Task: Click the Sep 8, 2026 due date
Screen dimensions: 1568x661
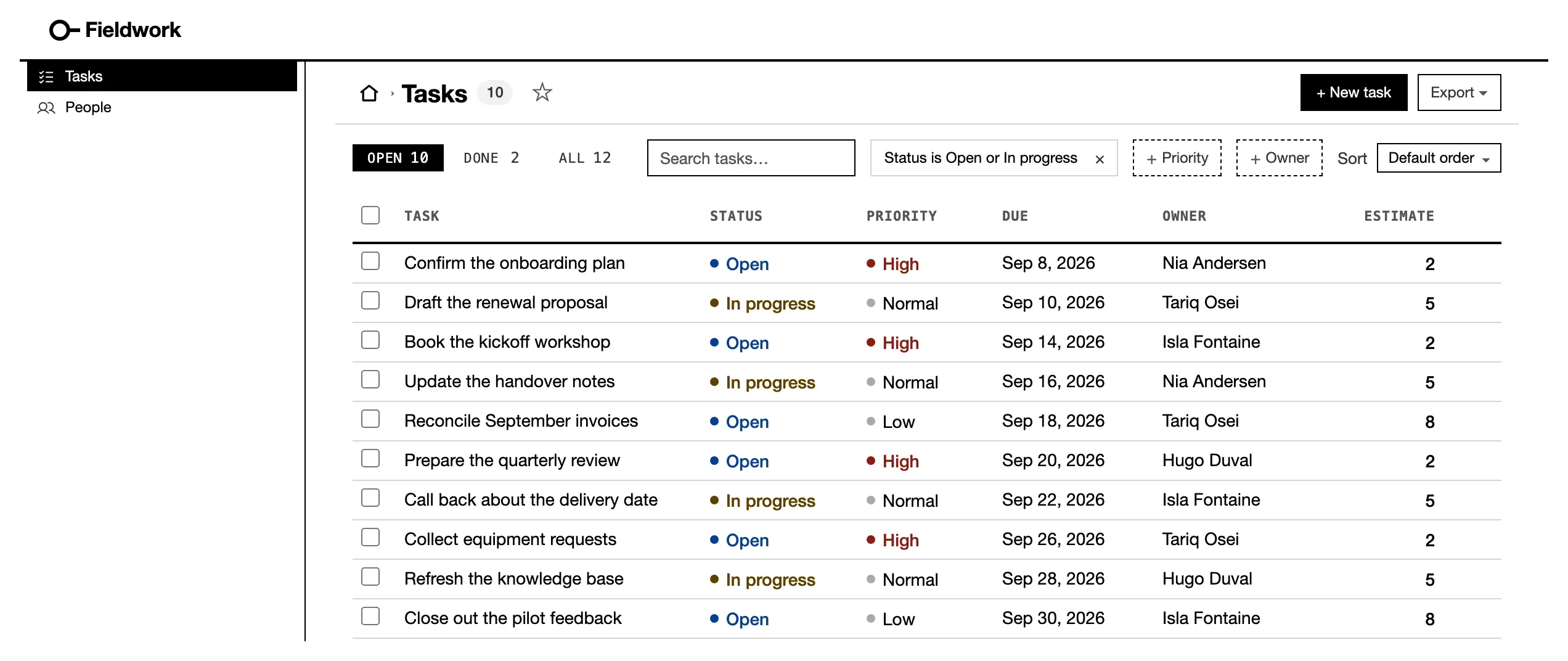Action: (x=1048, y=263)
